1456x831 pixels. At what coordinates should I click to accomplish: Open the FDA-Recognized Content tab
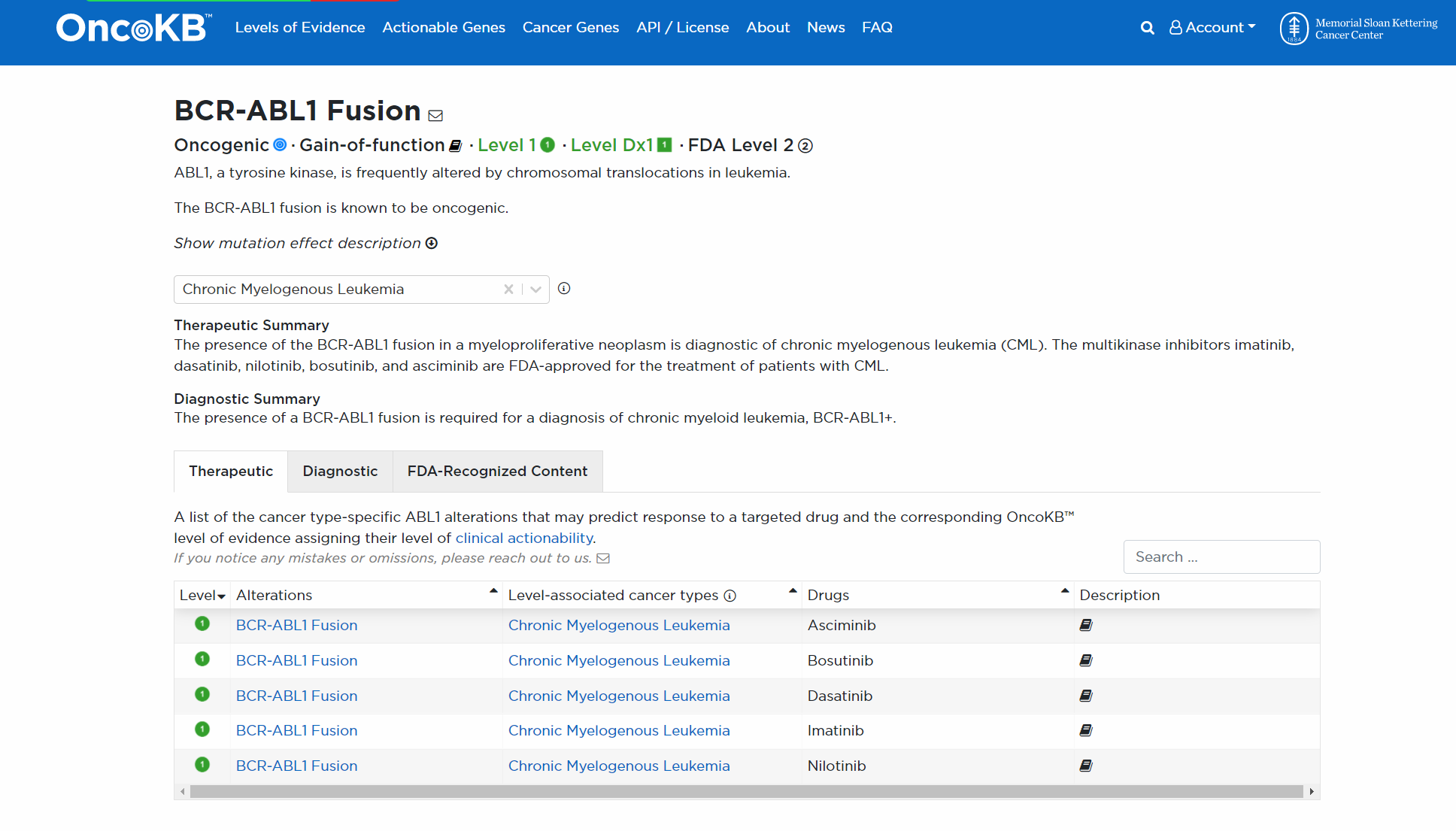(x=497, y=471)
